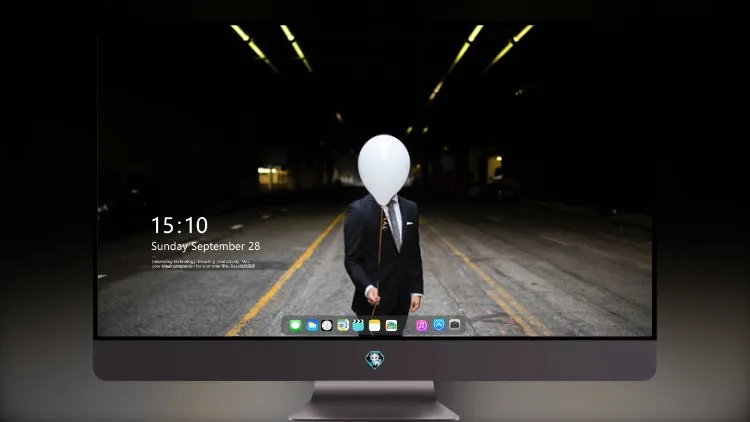Open the blue App Store icon
This screenshot has height=422, width=750.
click(x=439, y=325)
